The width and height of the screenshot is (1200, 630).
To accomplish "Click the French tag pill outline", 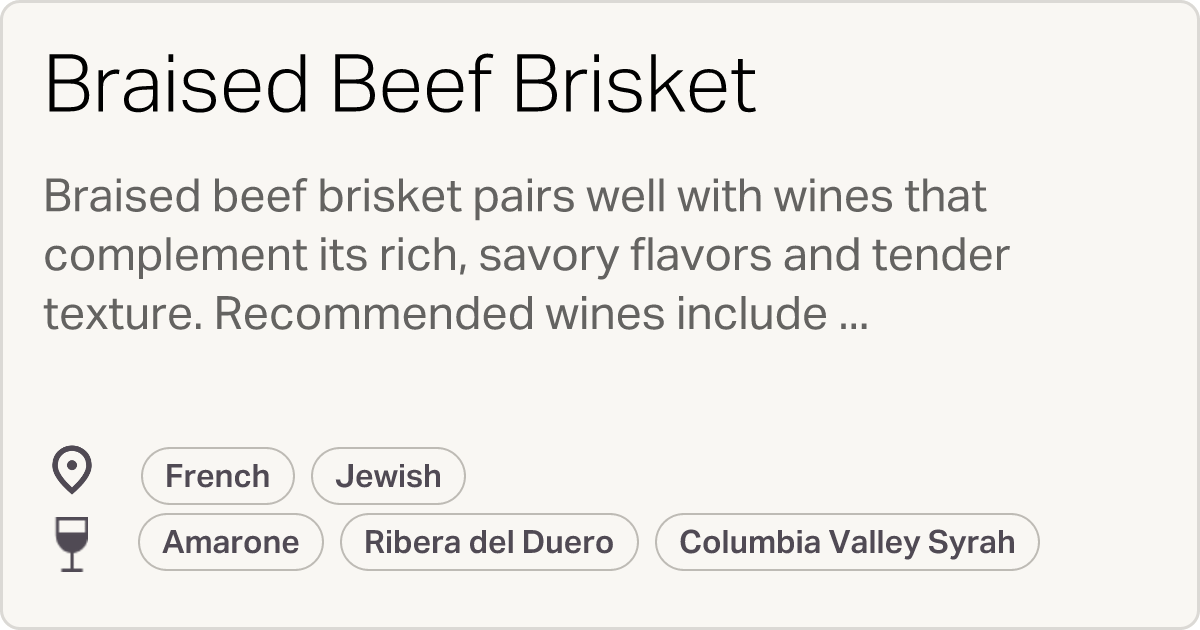I will pyautogui.click(x=217, y=475).
